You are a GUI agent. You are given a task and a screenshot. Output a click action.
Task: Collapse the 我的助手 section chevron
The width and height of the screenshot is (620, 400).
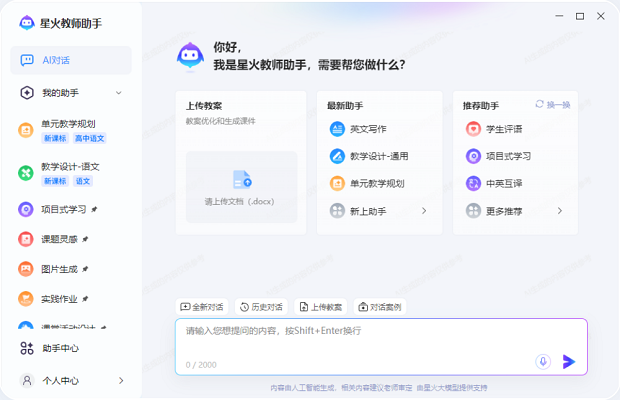119,93
